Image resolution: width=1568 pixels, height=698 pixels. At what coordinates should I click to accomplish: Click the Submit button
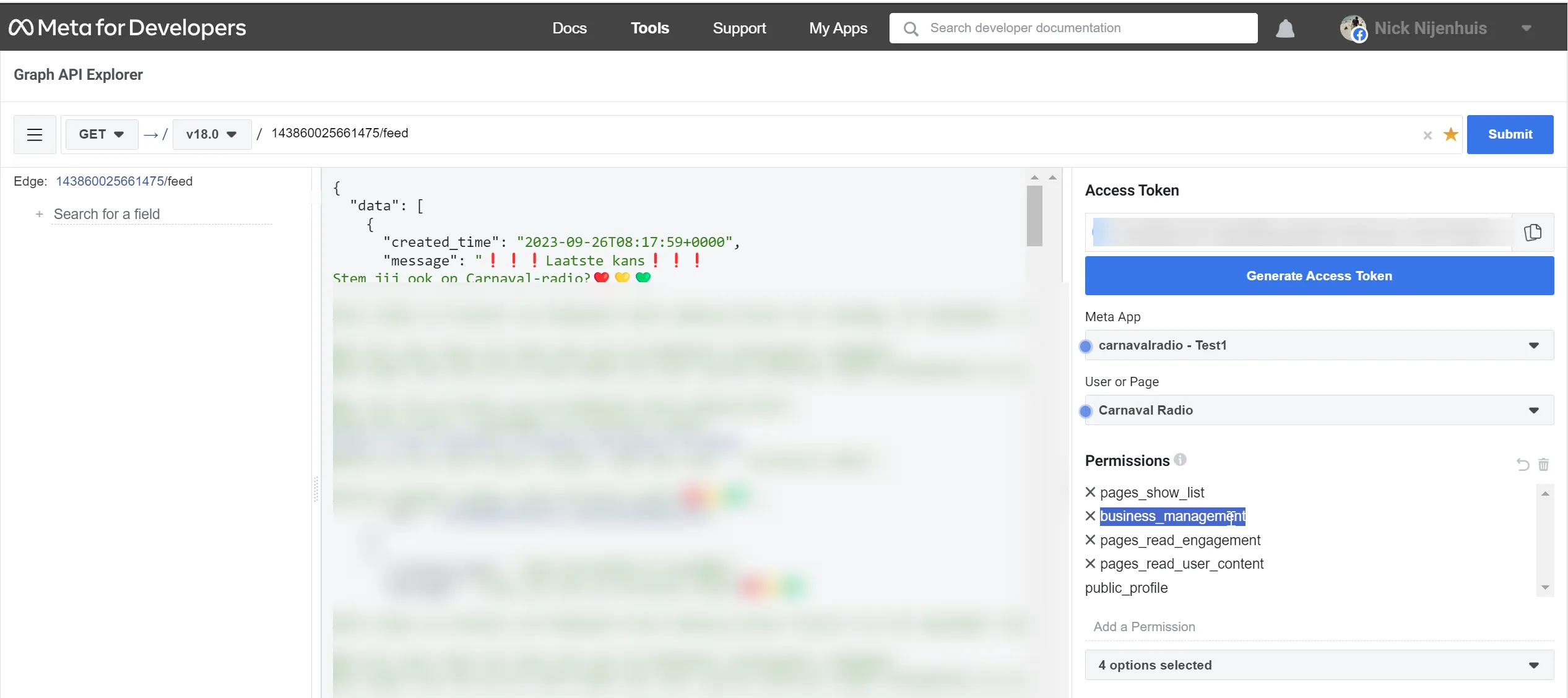click(x=1509, y=134)
